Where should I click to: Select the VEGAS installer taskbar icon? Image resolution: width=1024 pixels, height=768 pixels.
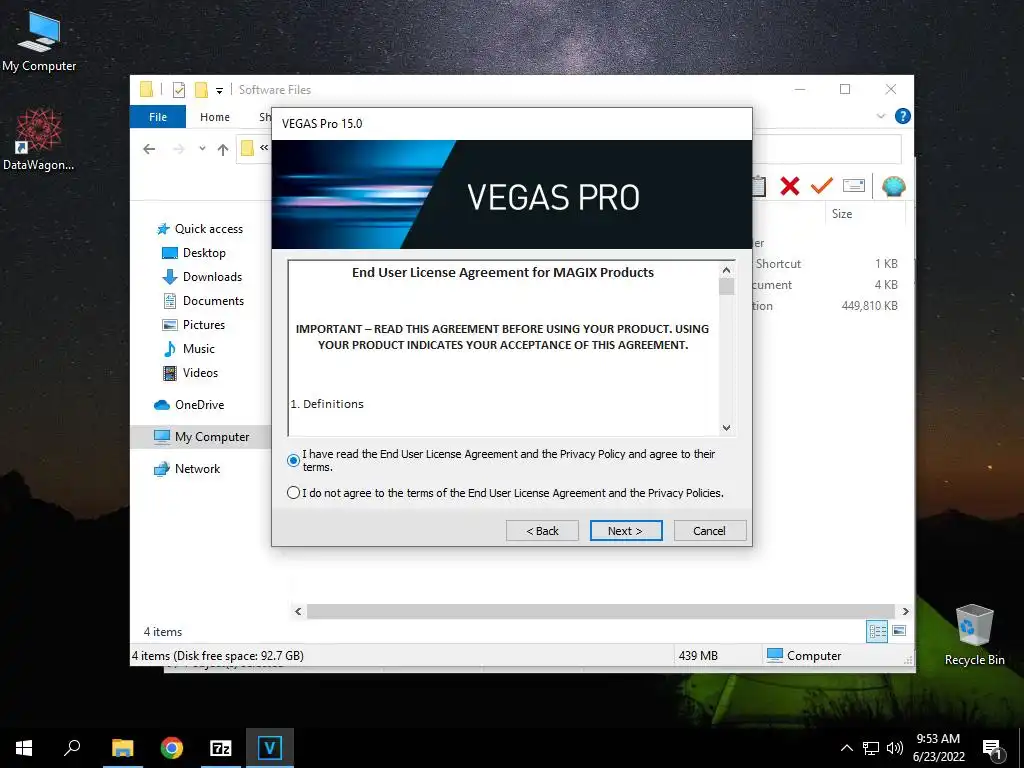click(270, 748)
